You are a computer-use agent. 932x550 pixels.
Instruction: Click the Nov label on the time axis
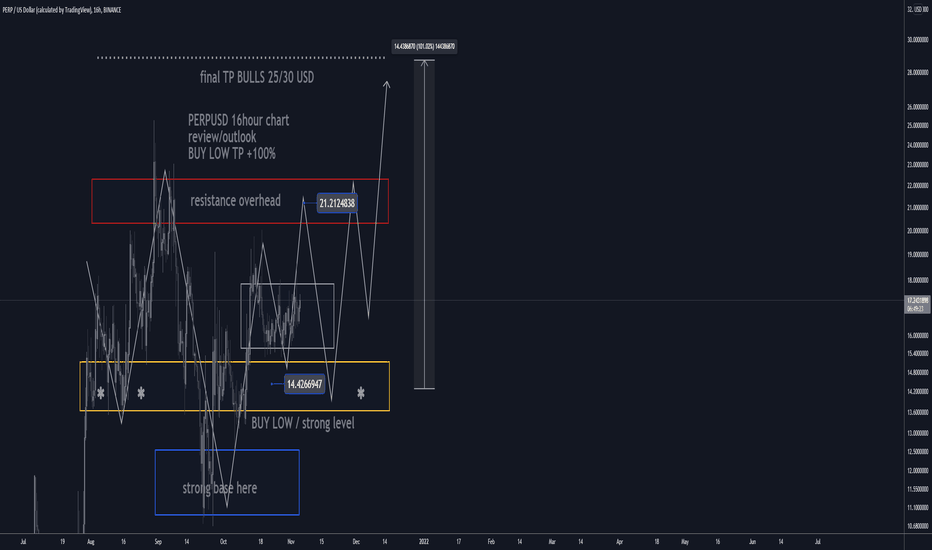click(x=291, y=542)
